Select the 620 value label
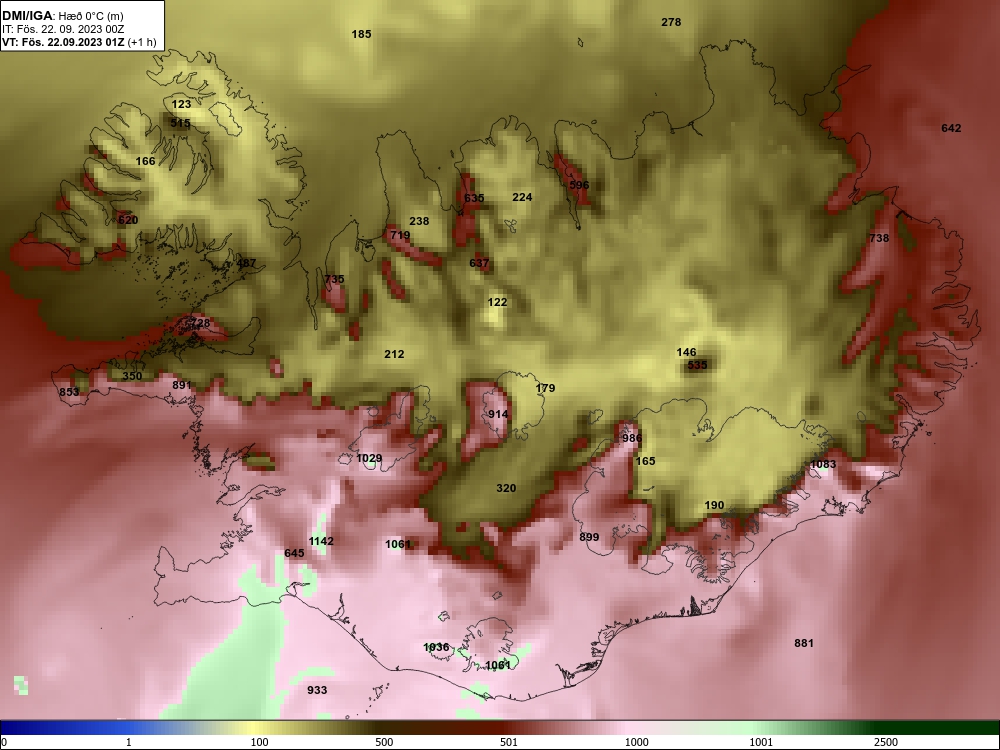 [x=128, y=220]
